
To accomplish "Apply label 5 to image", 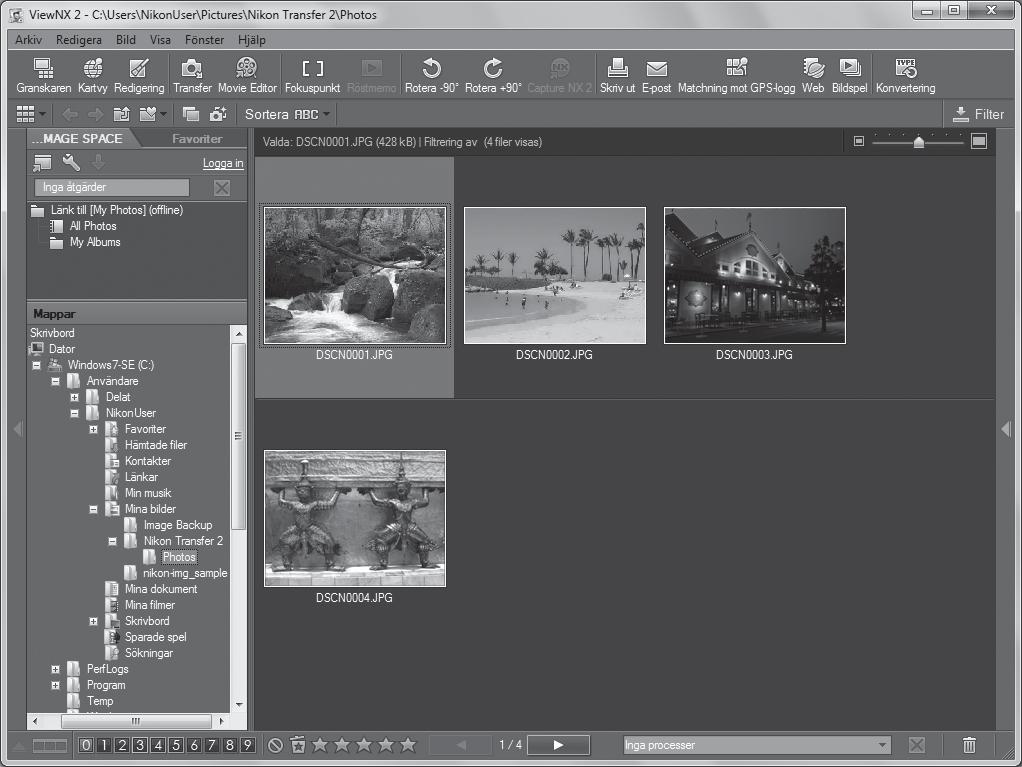I will click(175, 745).
